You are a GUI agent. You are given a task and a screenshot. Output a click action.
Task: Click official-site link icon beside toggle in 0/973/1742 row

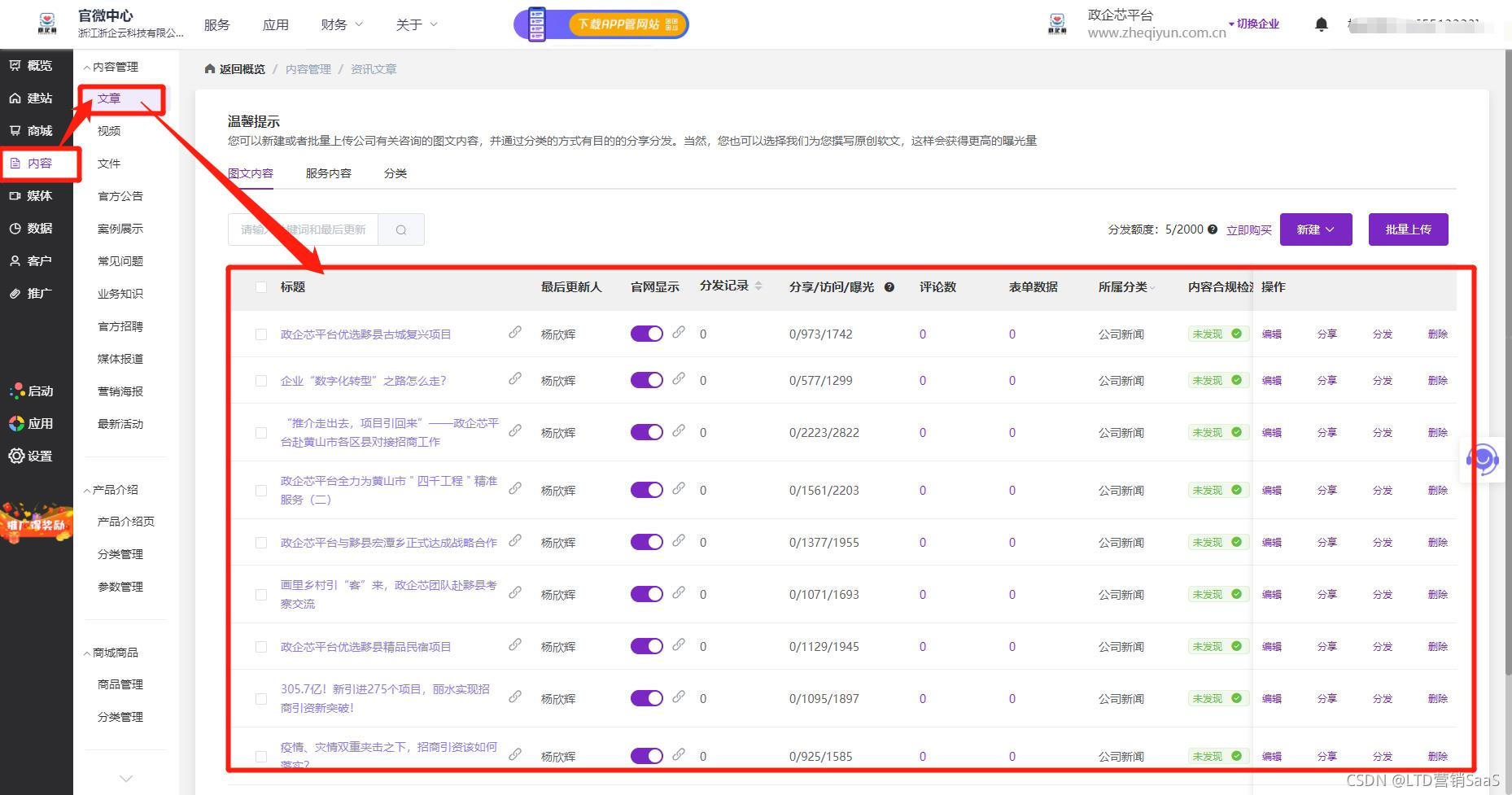pos(679,332)
